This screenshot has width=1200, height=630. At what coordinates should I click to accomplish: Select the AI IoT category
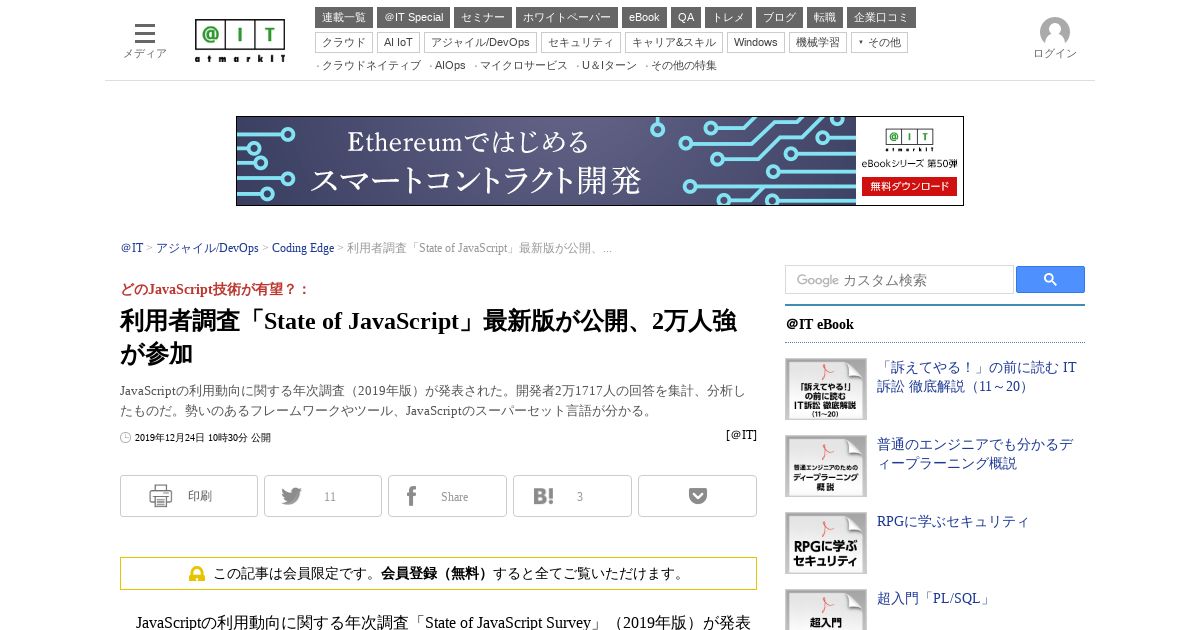click(398, 43)
